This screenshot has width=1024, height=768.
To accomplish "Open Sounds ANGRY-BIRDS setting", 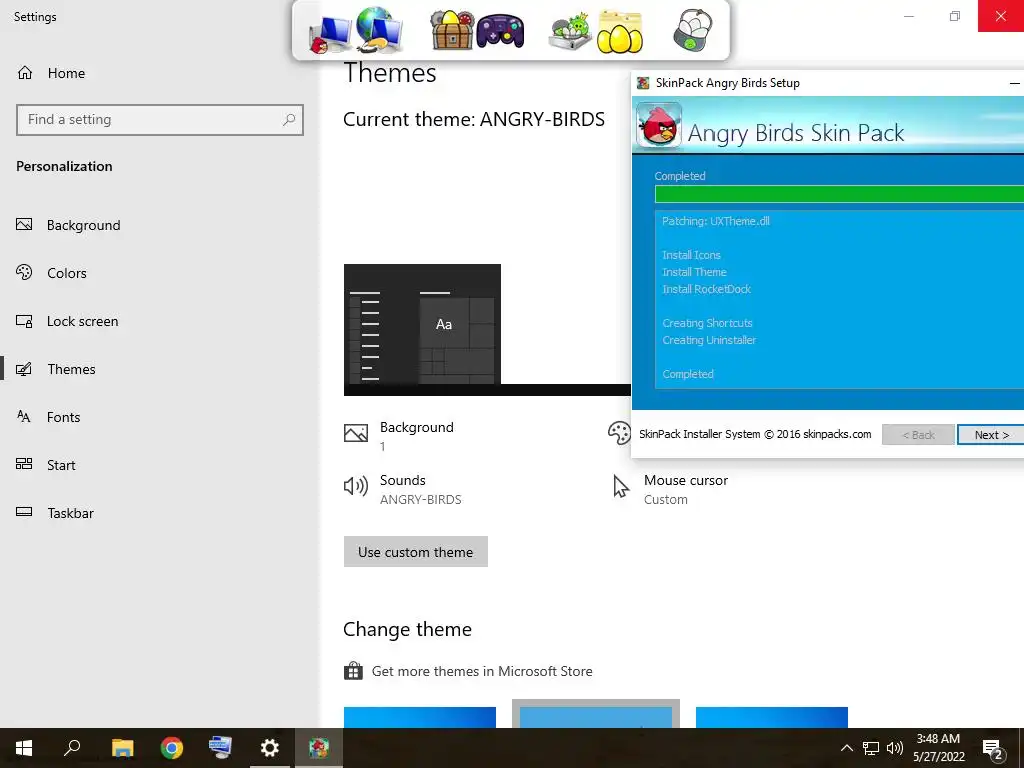I will coord(421,489).
